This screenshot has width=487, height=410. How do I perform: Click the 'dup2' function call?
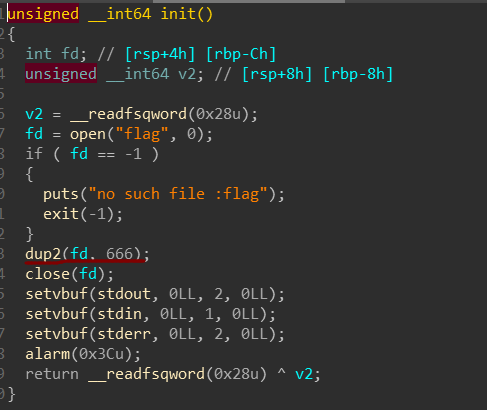(43, 254)
